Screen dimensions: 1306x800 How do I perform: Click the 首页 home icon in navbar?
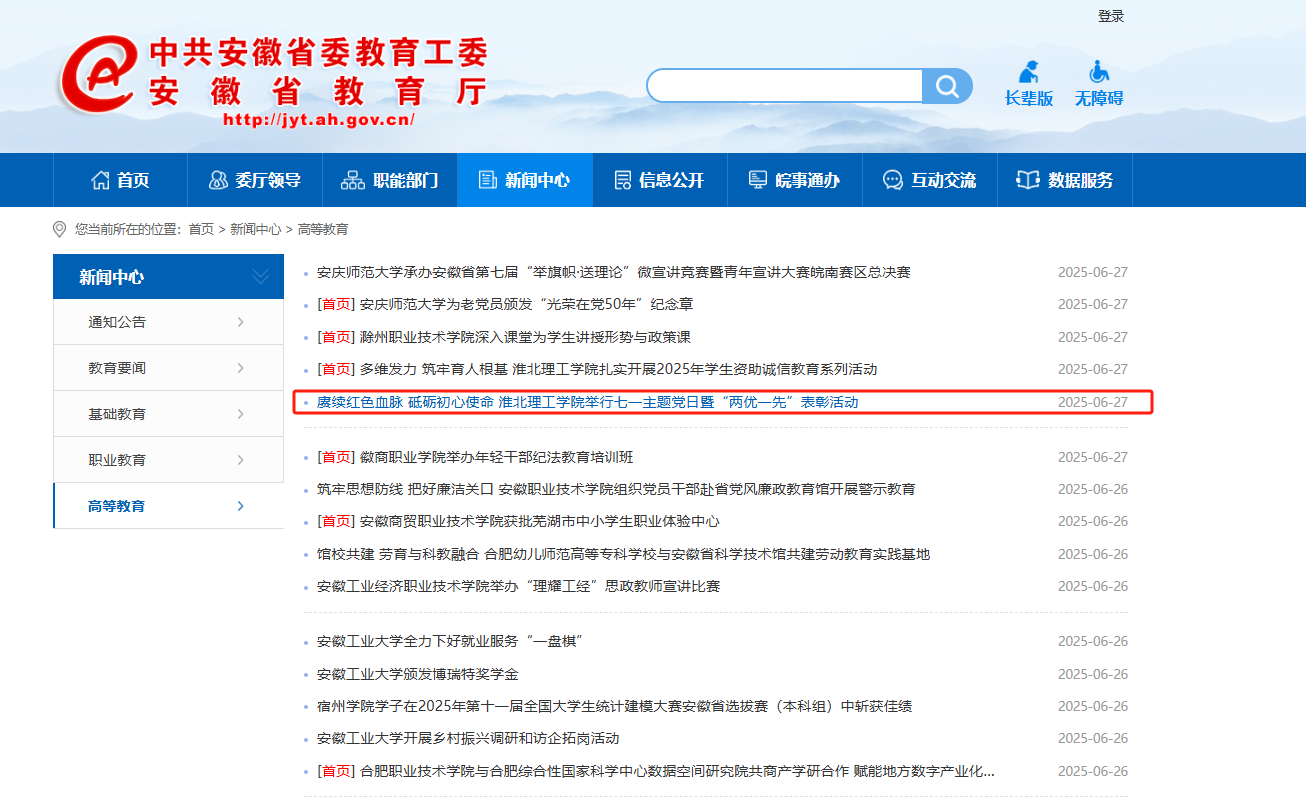100,180
